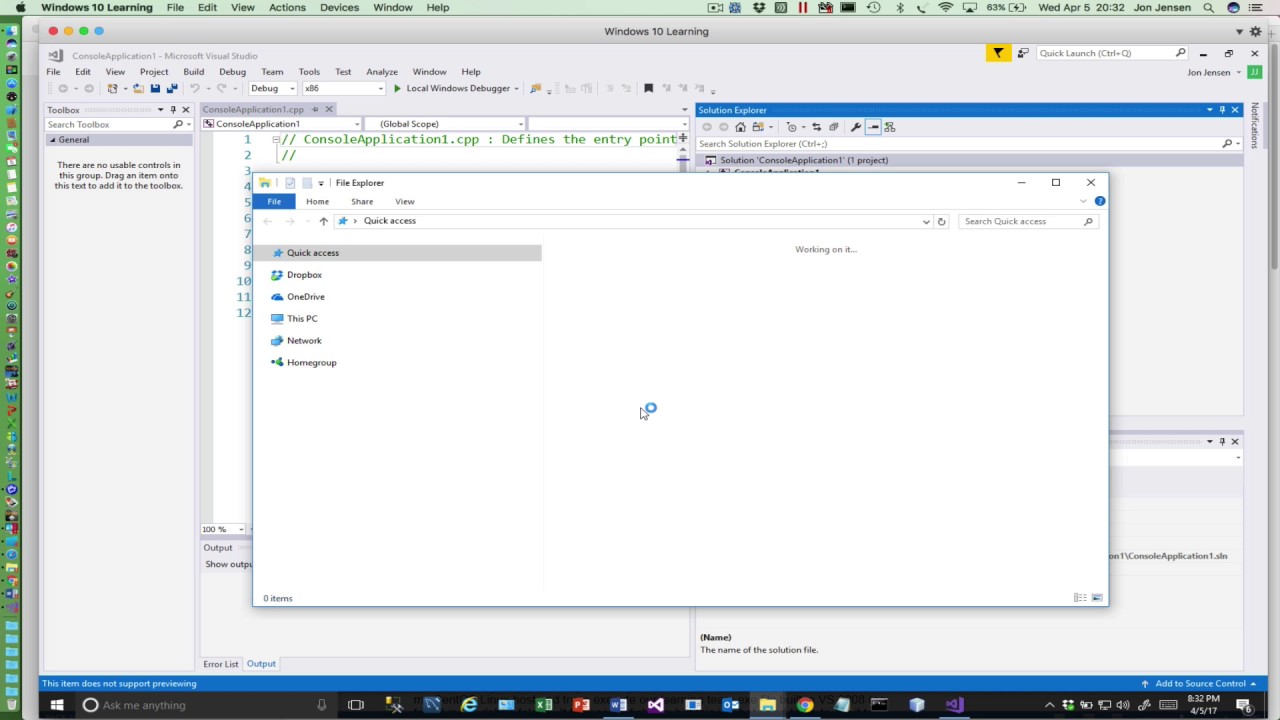Image resolution: width=1280 pixels, height=720 pixels.
Task: Click Search Toolbox field
Action: tap(118, 125)
